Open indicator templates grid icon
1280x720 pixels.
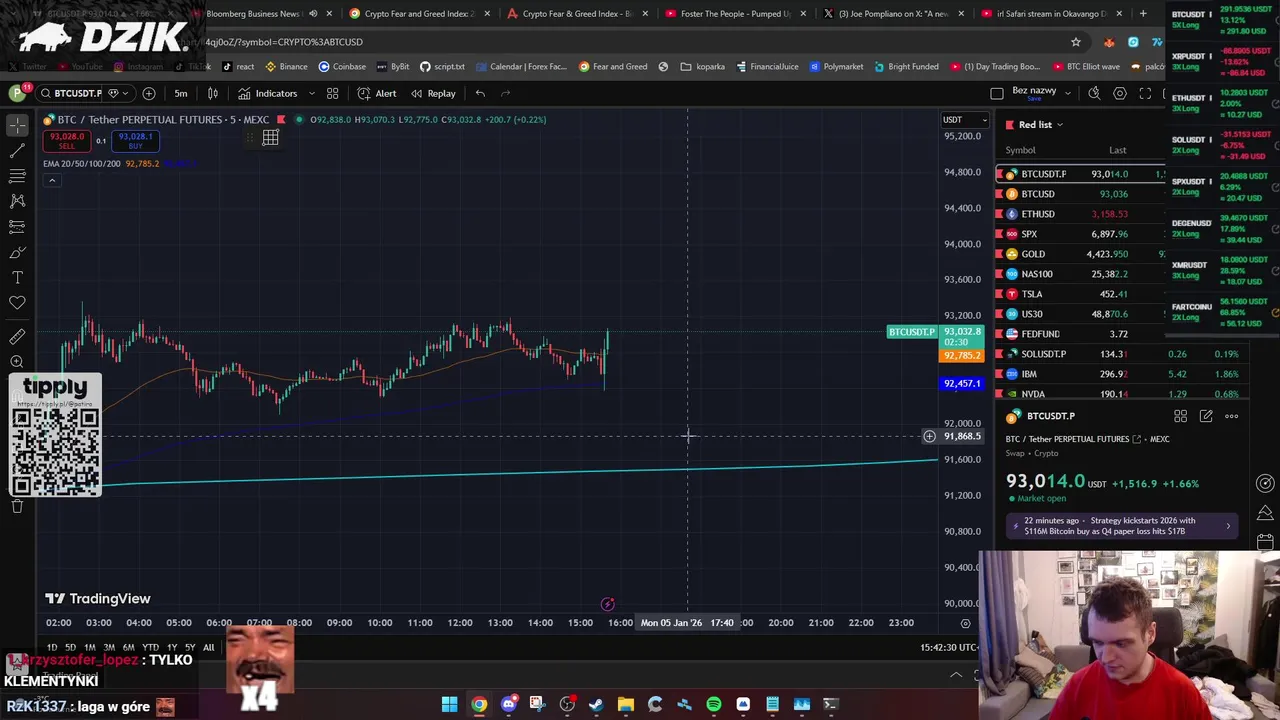click(x=332, y=93)
